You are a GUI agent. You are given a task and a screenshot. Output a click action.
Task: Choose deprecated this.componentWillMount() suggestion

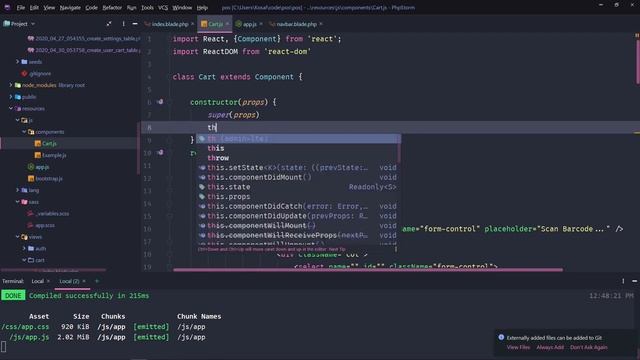point(297,226)
